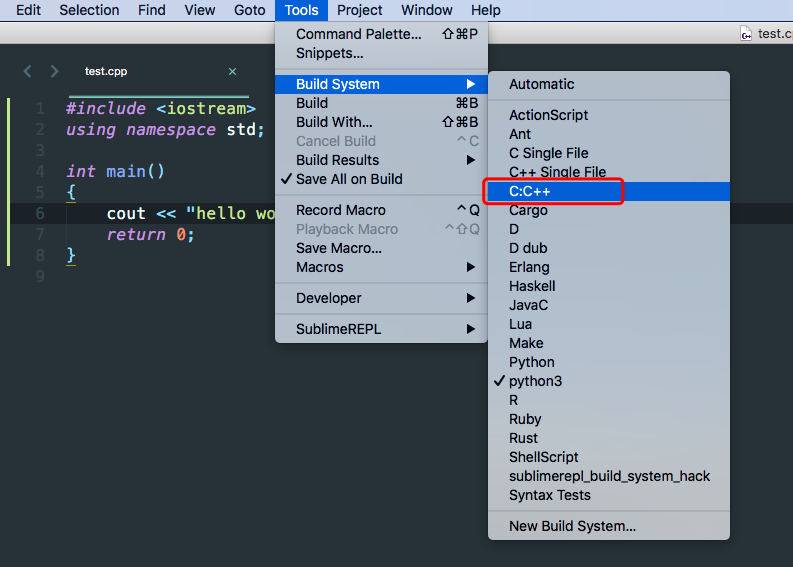Open Snippets… from Tools menu
Screen dimensions: 793x567
pyautogui.click(x=381, y=53)
